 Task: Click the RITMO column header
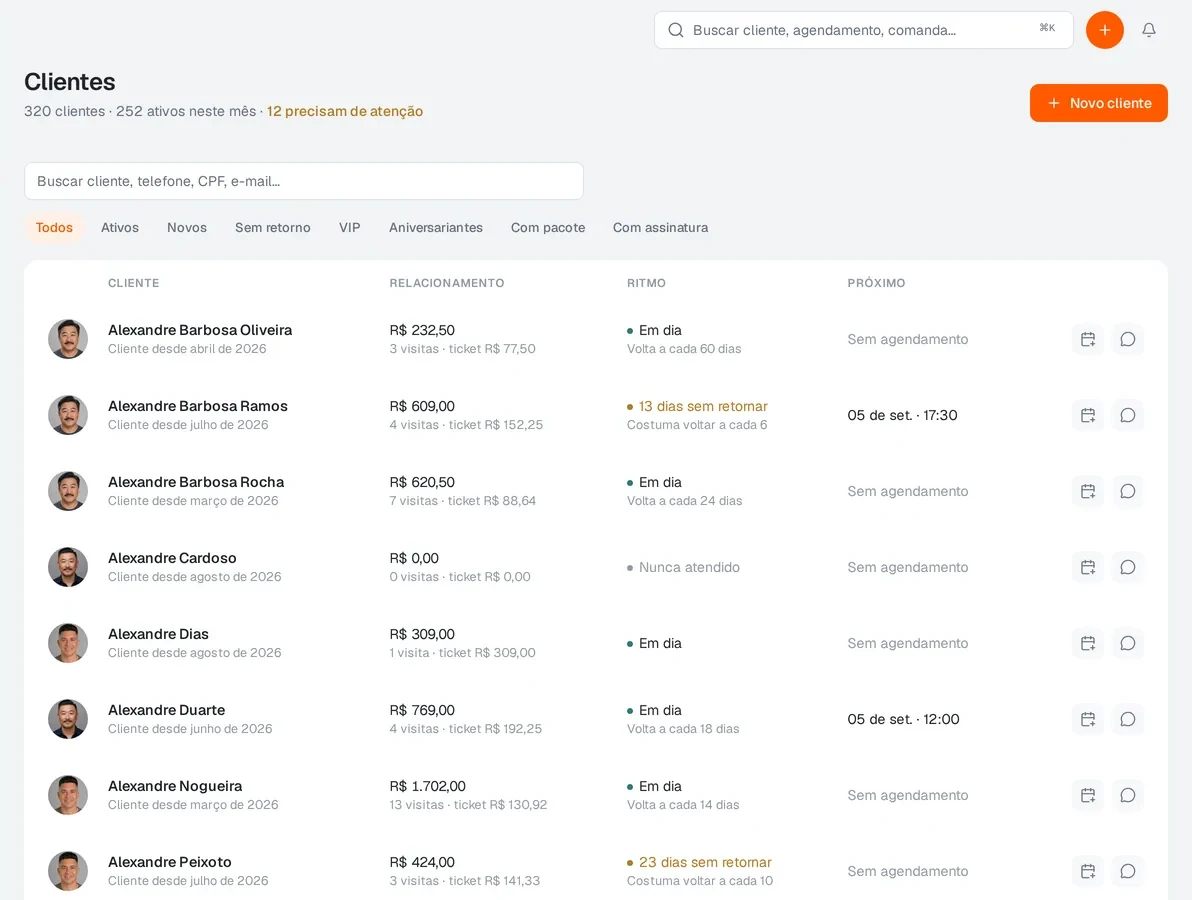(646, 283)
